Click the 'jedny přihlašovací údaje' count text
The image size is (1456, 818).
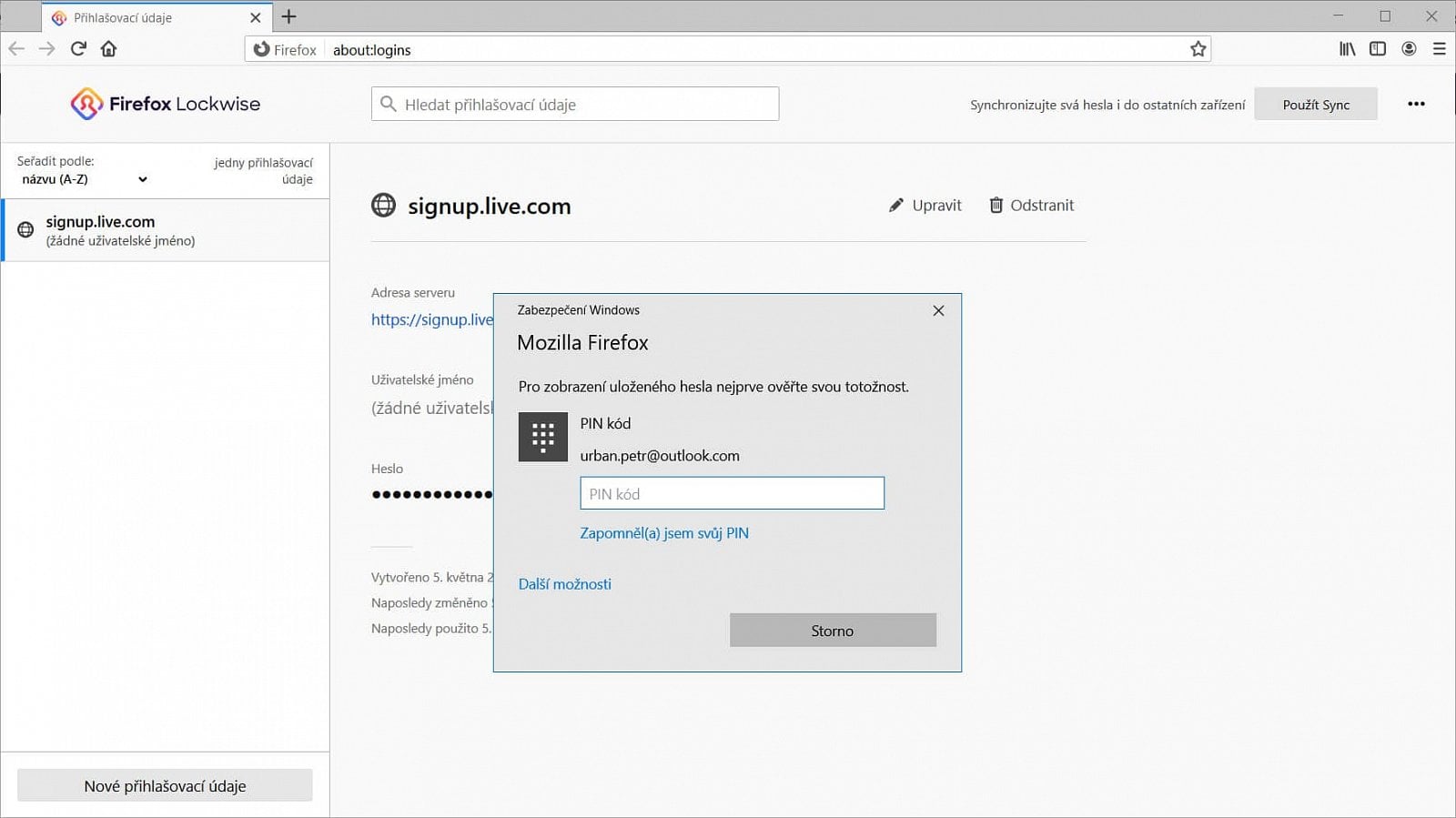tap(264, 171)
